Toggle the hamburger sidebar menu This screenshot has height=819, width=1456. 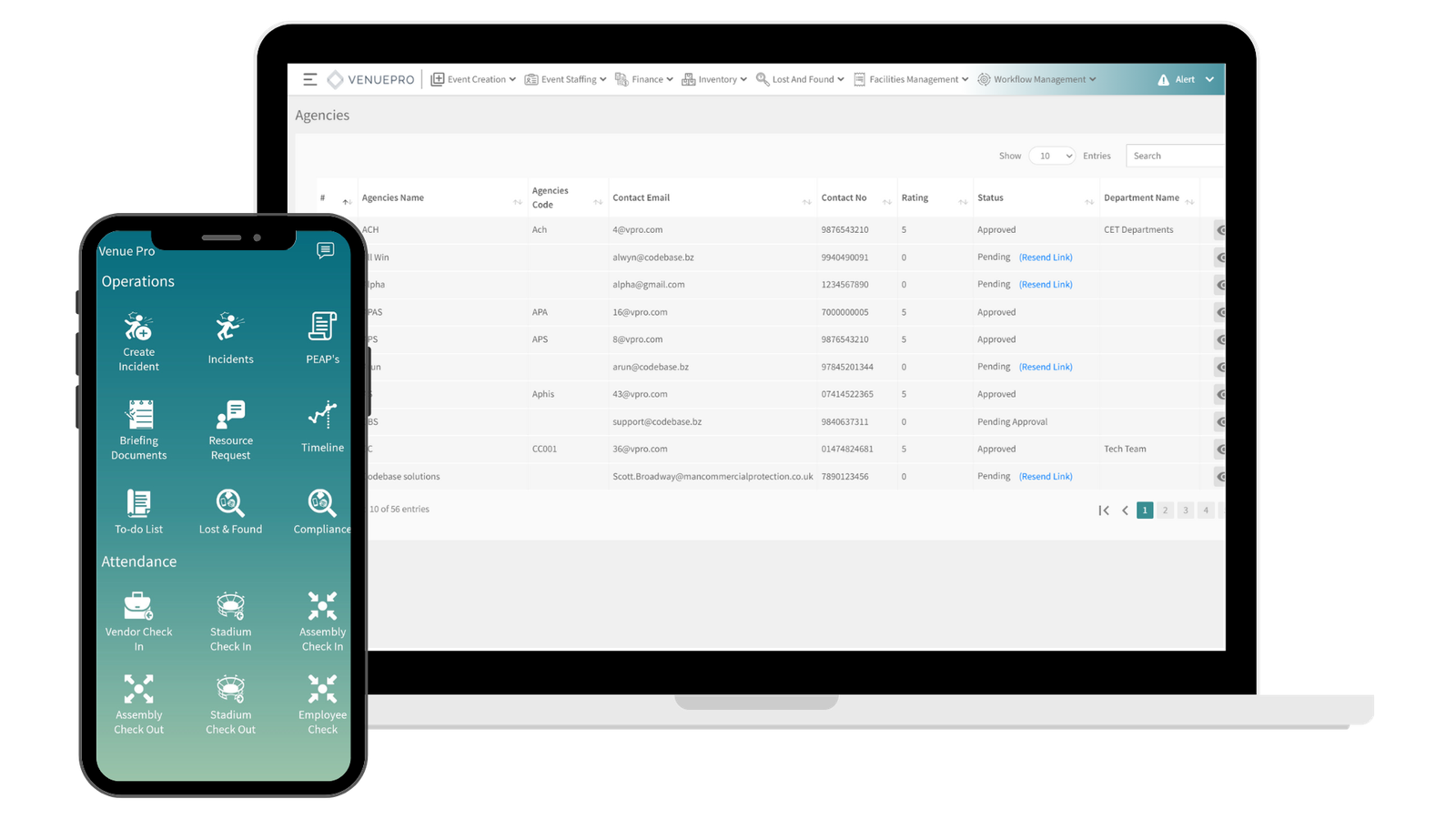tap(310, 80)
